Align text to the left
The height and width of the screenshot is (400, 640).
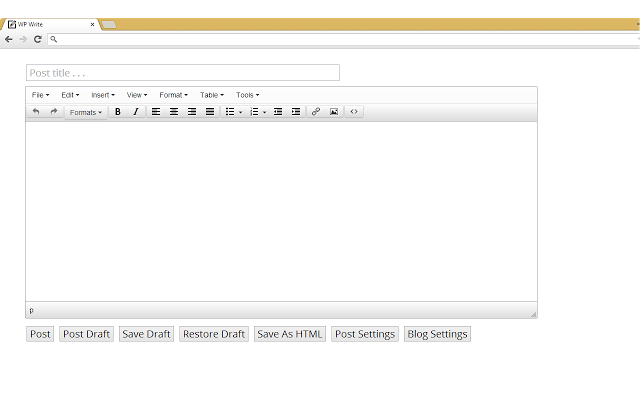[156, 112]
